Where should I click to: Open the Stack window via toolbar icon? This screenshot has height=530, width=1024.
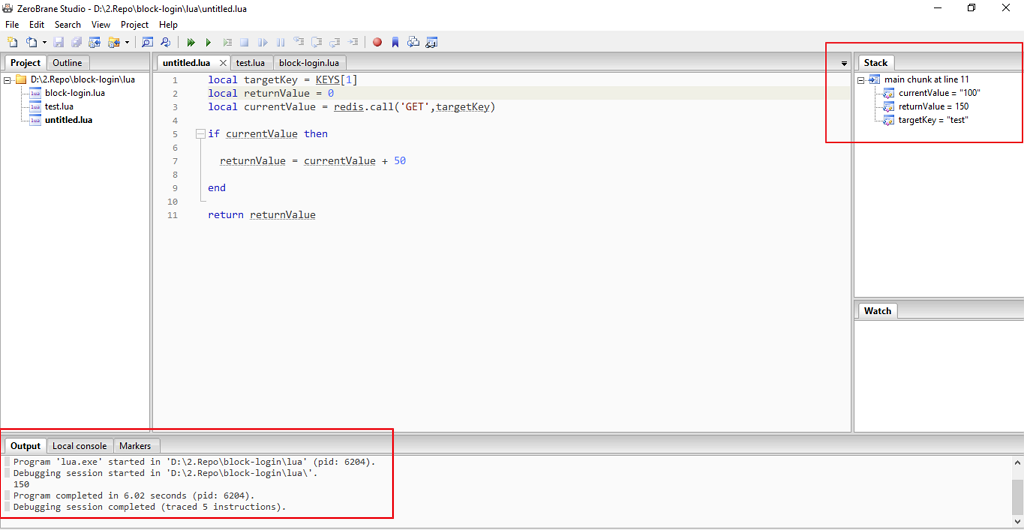click(413, 42)
